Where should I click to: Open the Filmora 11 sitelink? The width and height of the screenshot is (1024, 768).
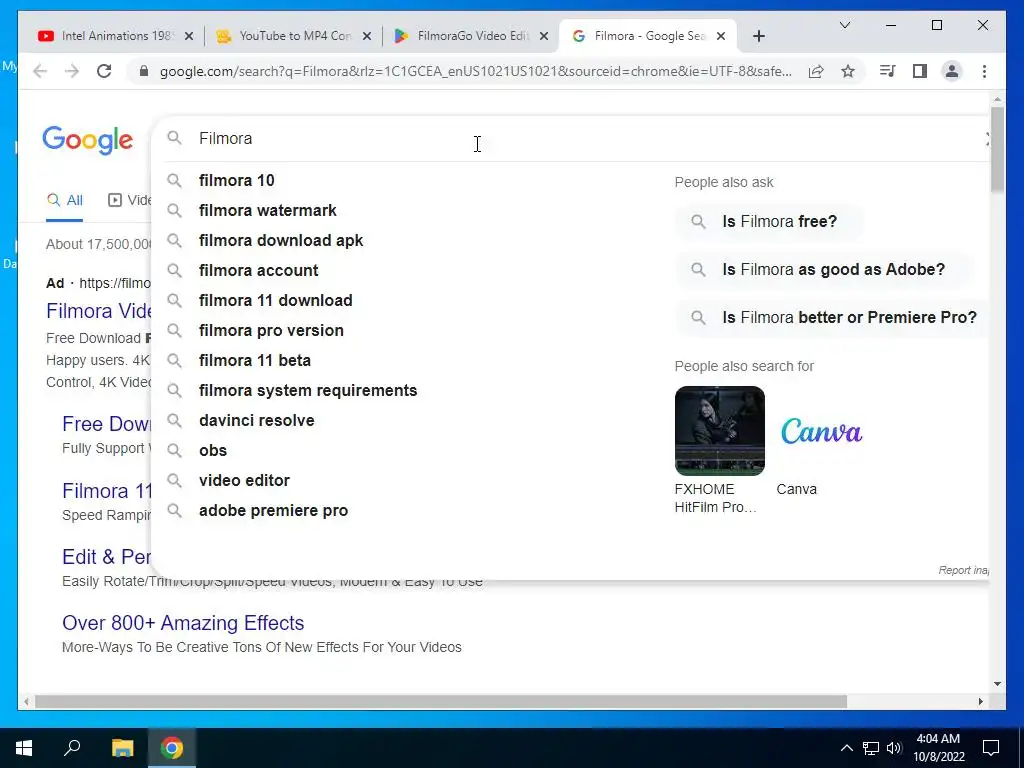point(107,491)
